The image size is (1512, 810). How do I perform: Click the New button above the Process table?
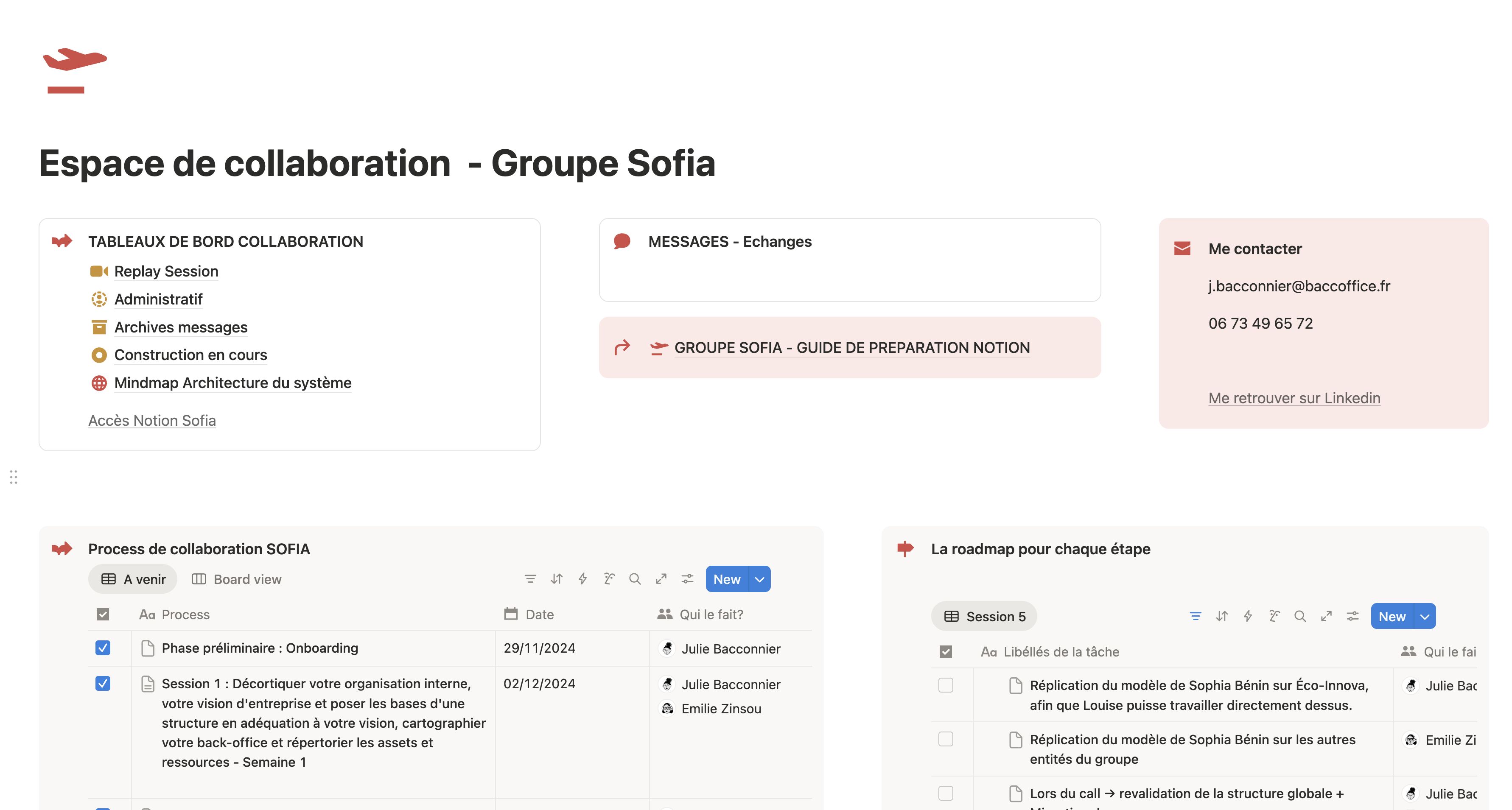pos(727,579)
